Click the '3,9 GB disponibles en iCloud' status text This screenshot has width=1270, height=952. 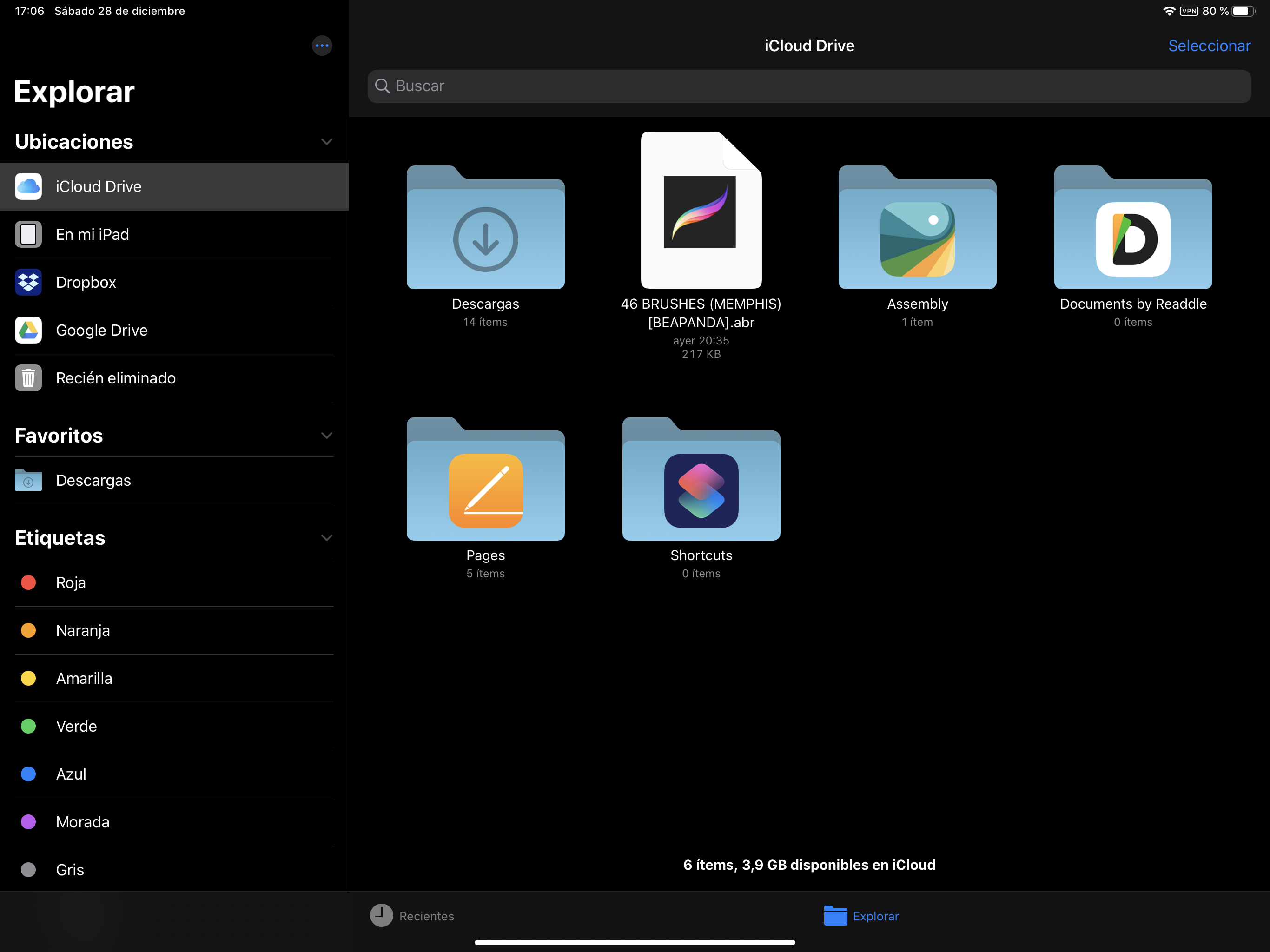tap(838, 865)
